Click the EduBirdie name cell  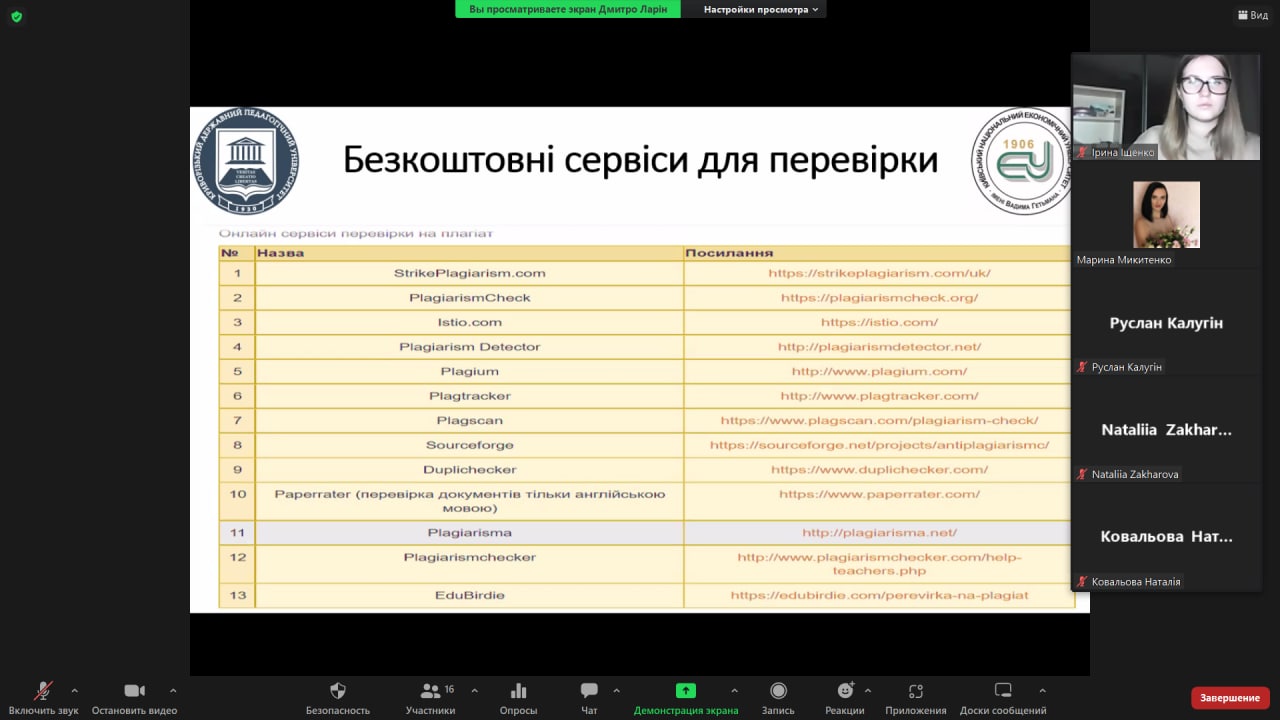(x=469, y=595)
